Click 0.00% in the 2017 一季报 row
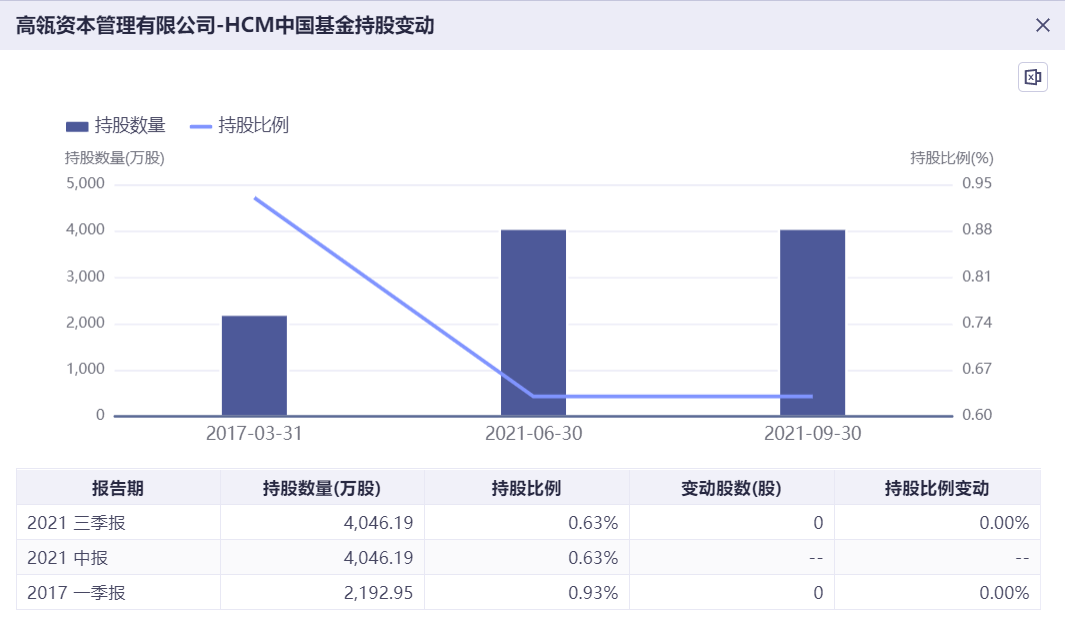Image resolution: width=1065 pixels, height=627 pixels. coord(1004,593)
